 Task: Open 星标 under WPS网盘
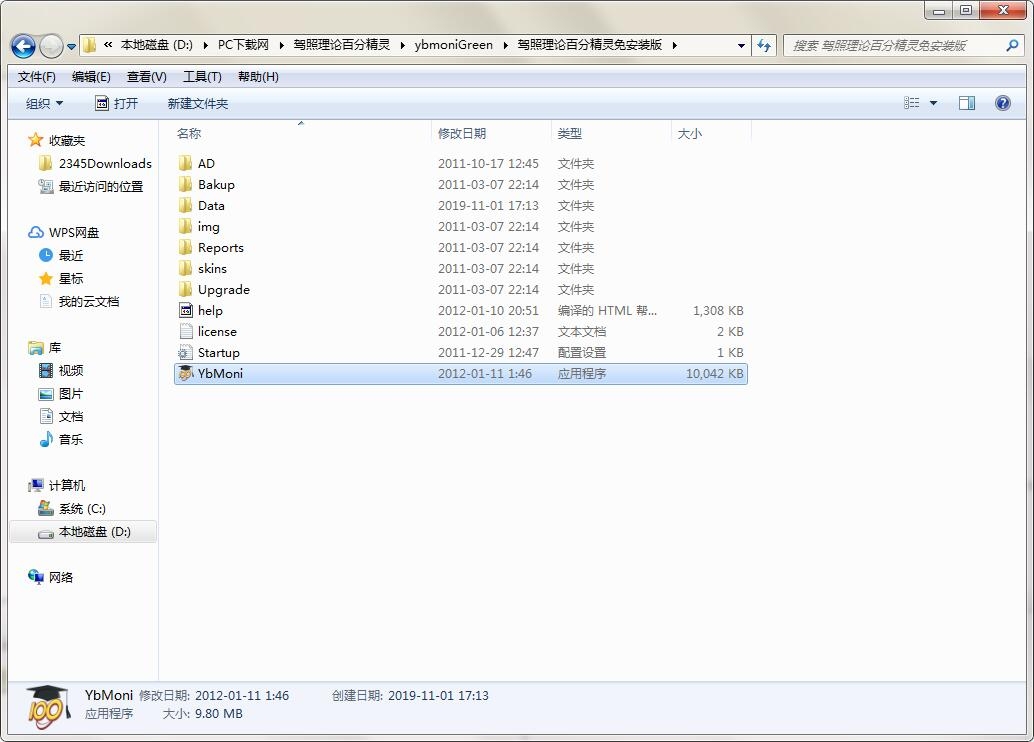pyautogui.click(x=61, y=278)
